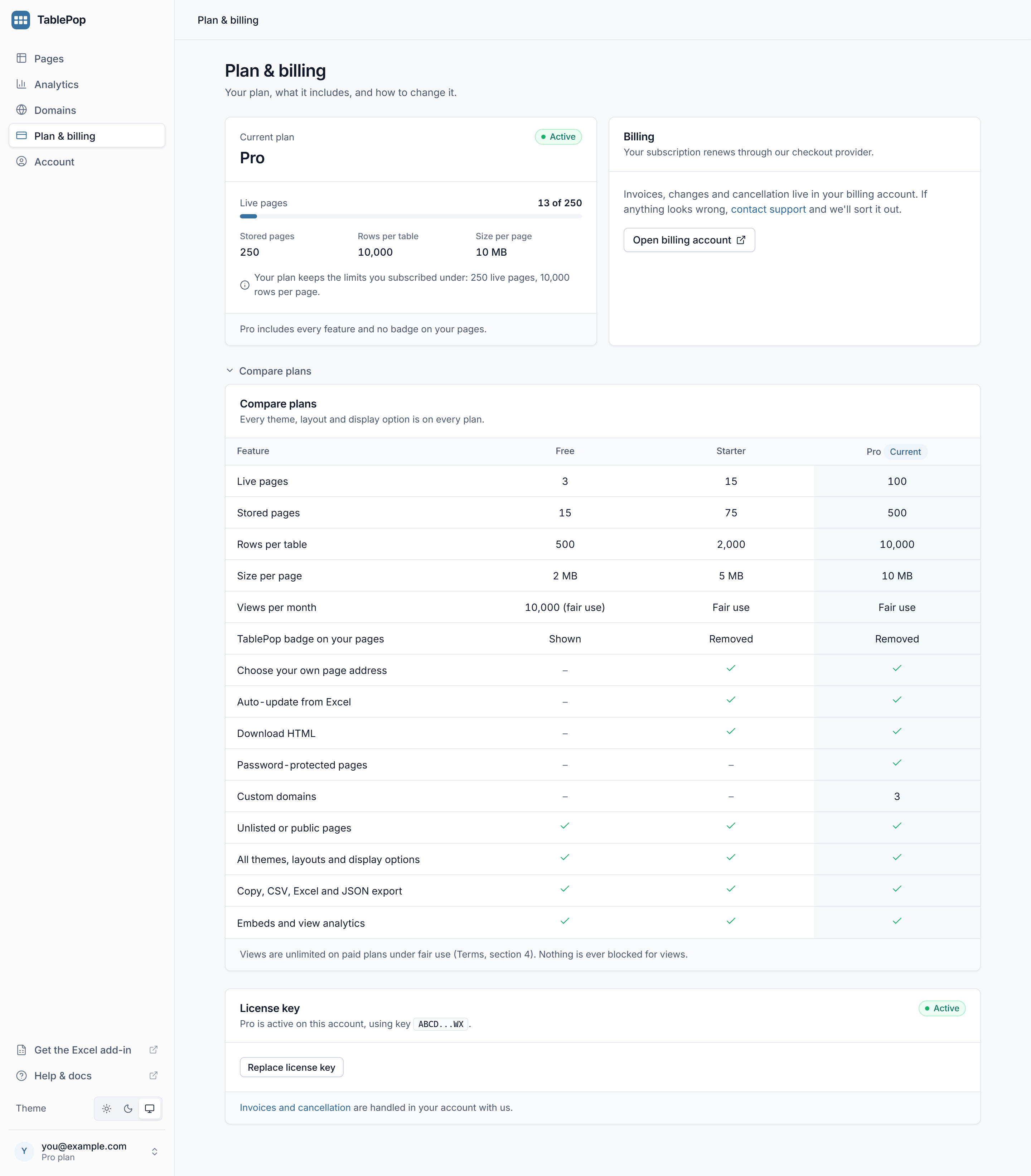Click the Excel add-in document icon

[x=21, y=1050]
